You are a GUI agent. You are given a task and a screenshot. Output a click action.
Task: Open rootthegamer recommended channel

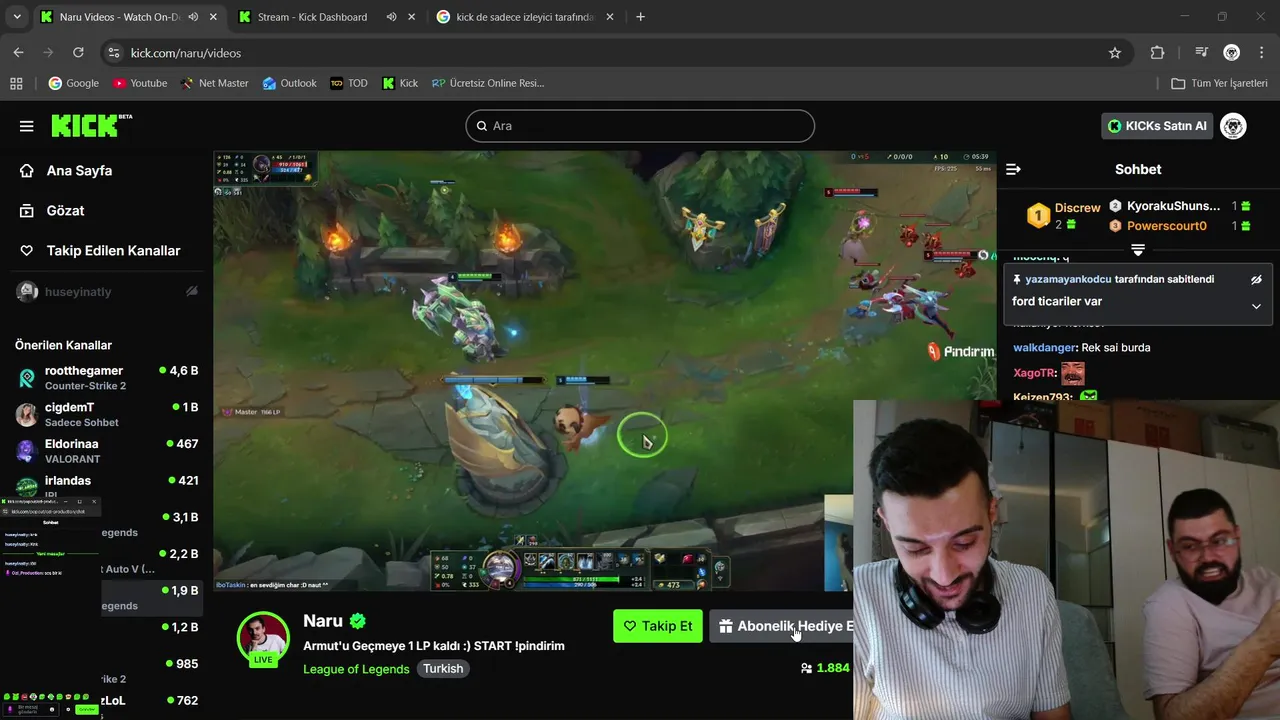106,377
